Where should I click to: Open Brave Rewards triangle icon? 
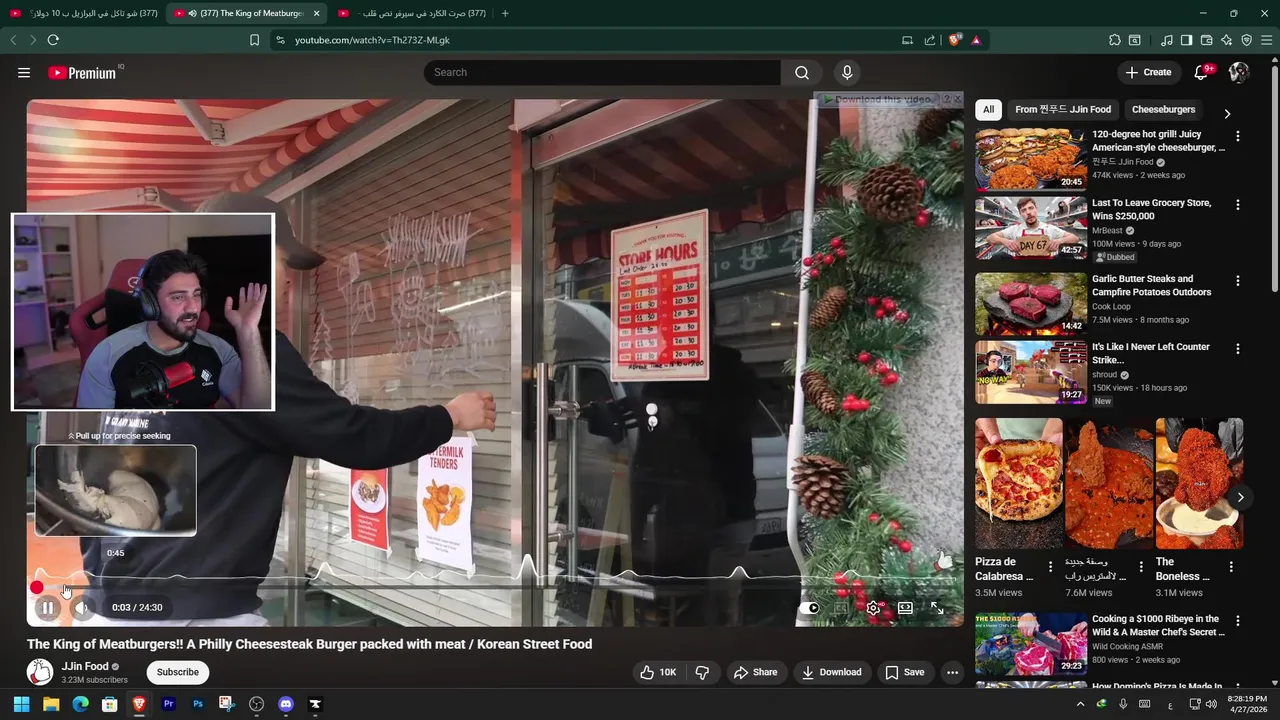[976, 40]
